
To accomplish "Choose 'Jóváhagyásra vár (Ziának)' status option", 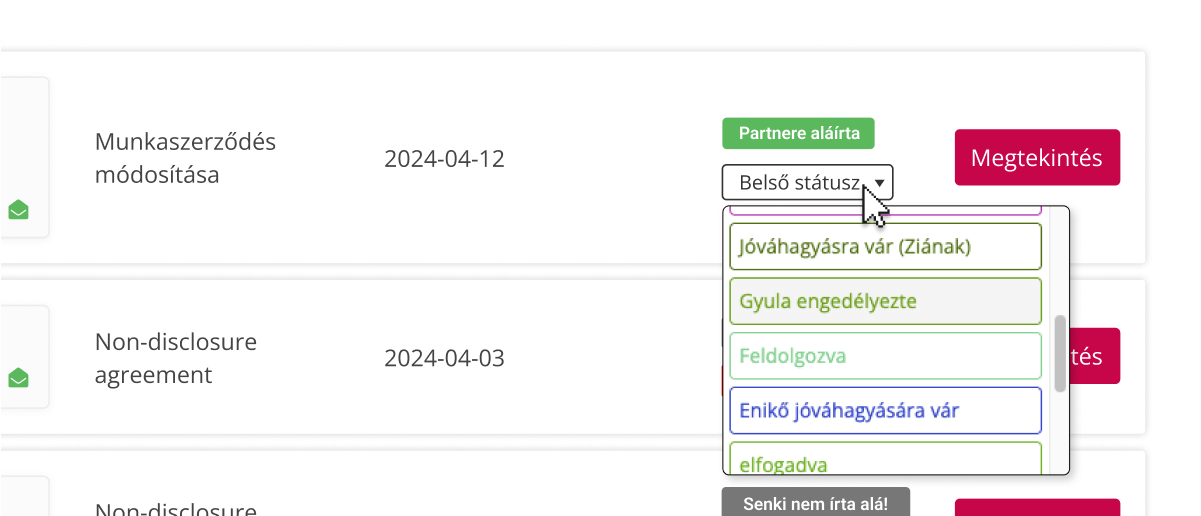I will tap(885, 246).
